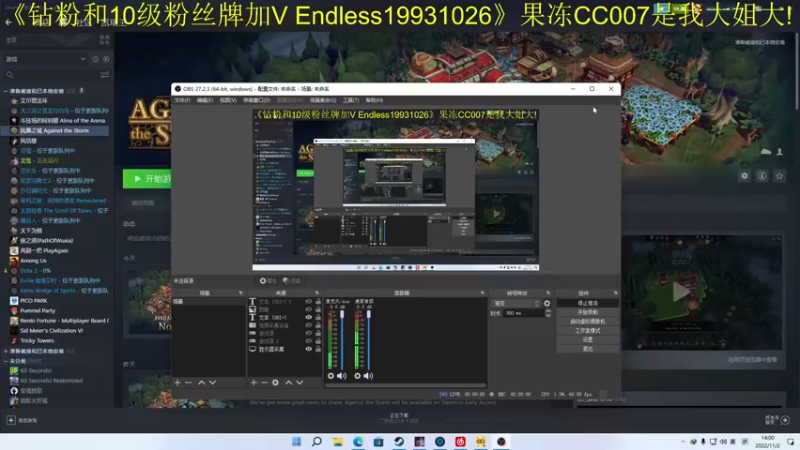Toggle lock on 显示器采集 source
Screen dimensions: 800x450
[x=318, y=349]
